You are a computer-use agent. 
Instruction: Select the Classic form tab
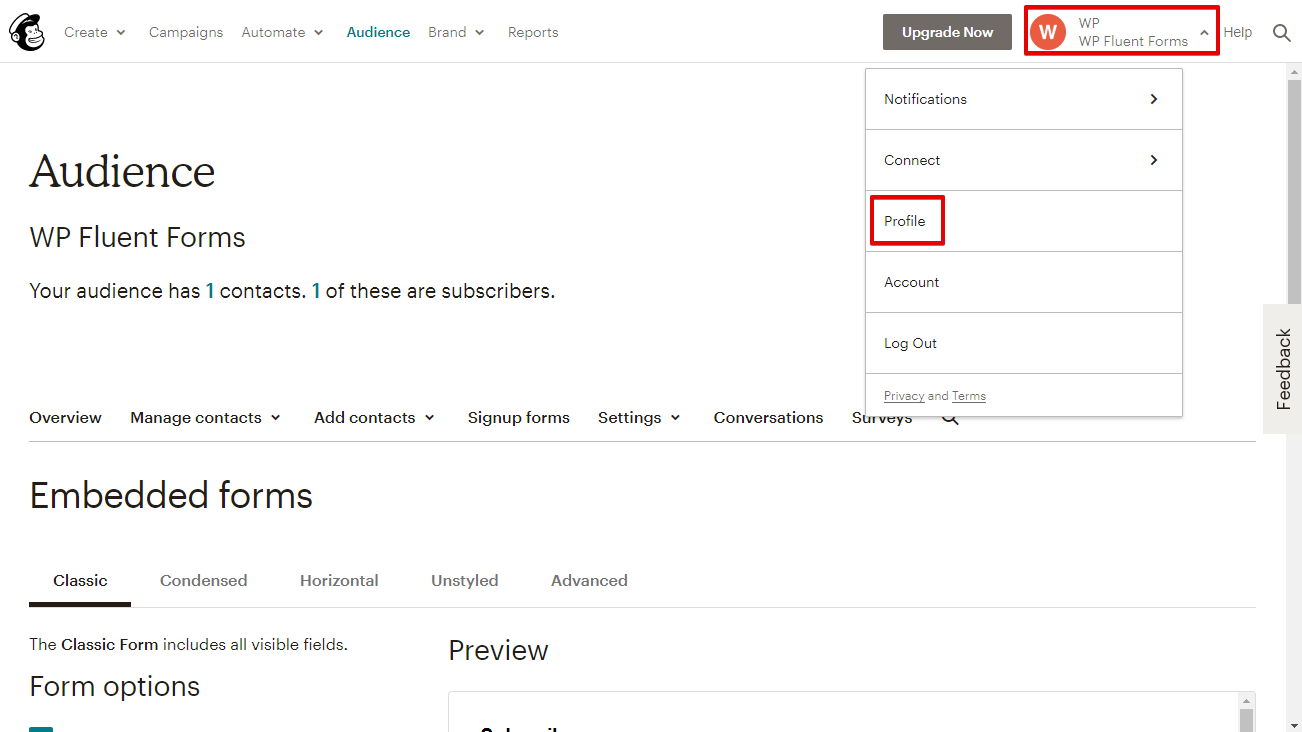[x=80, y=581]
